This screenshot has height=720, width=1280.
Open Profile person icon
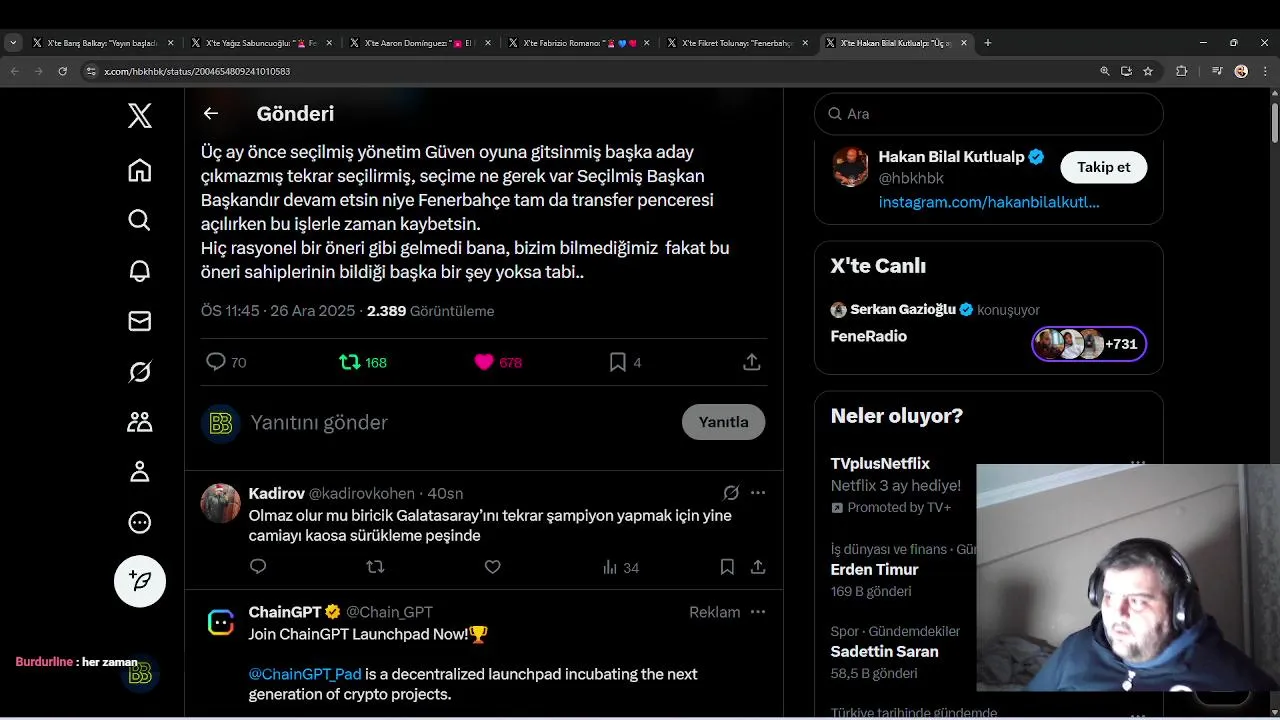(x=140, y=472)
